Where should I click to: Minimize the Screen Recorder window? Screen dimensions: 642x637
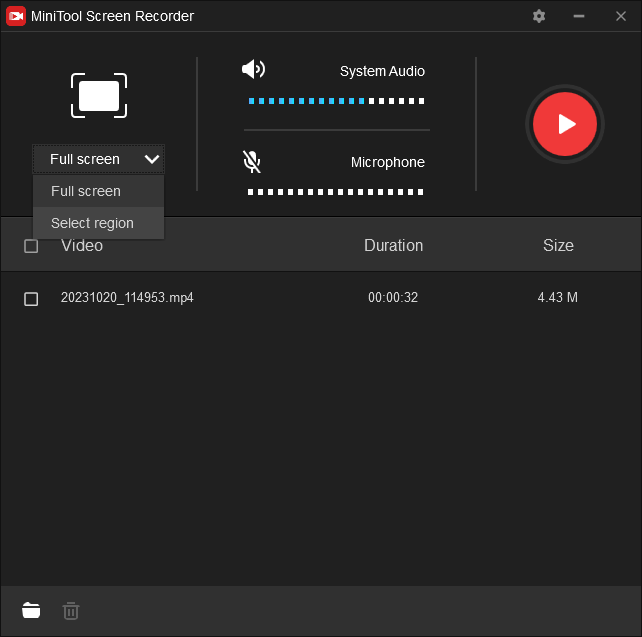point(579,16)
